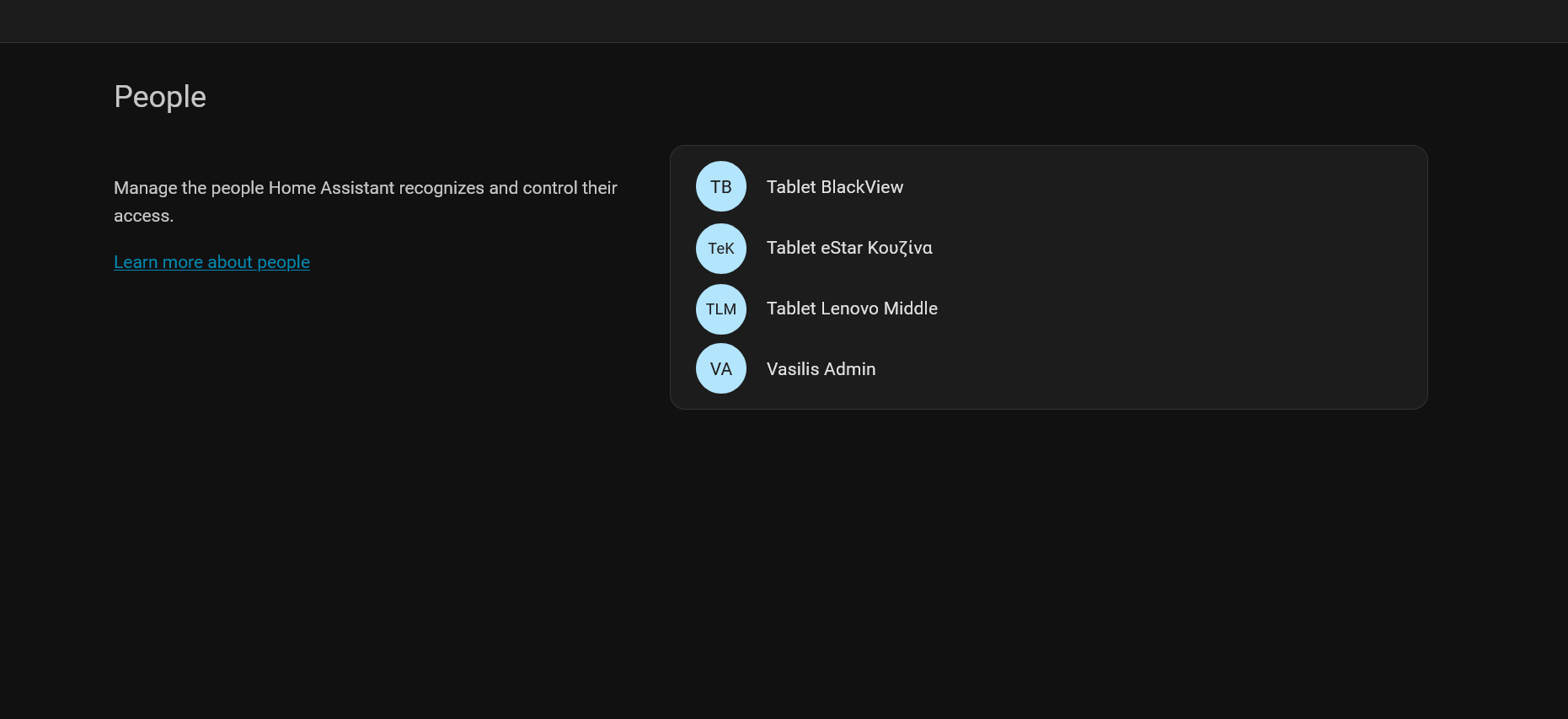Click the TeK avatar circle
The height and width of the screenshot is (719, 1568).
coord(721,249)
